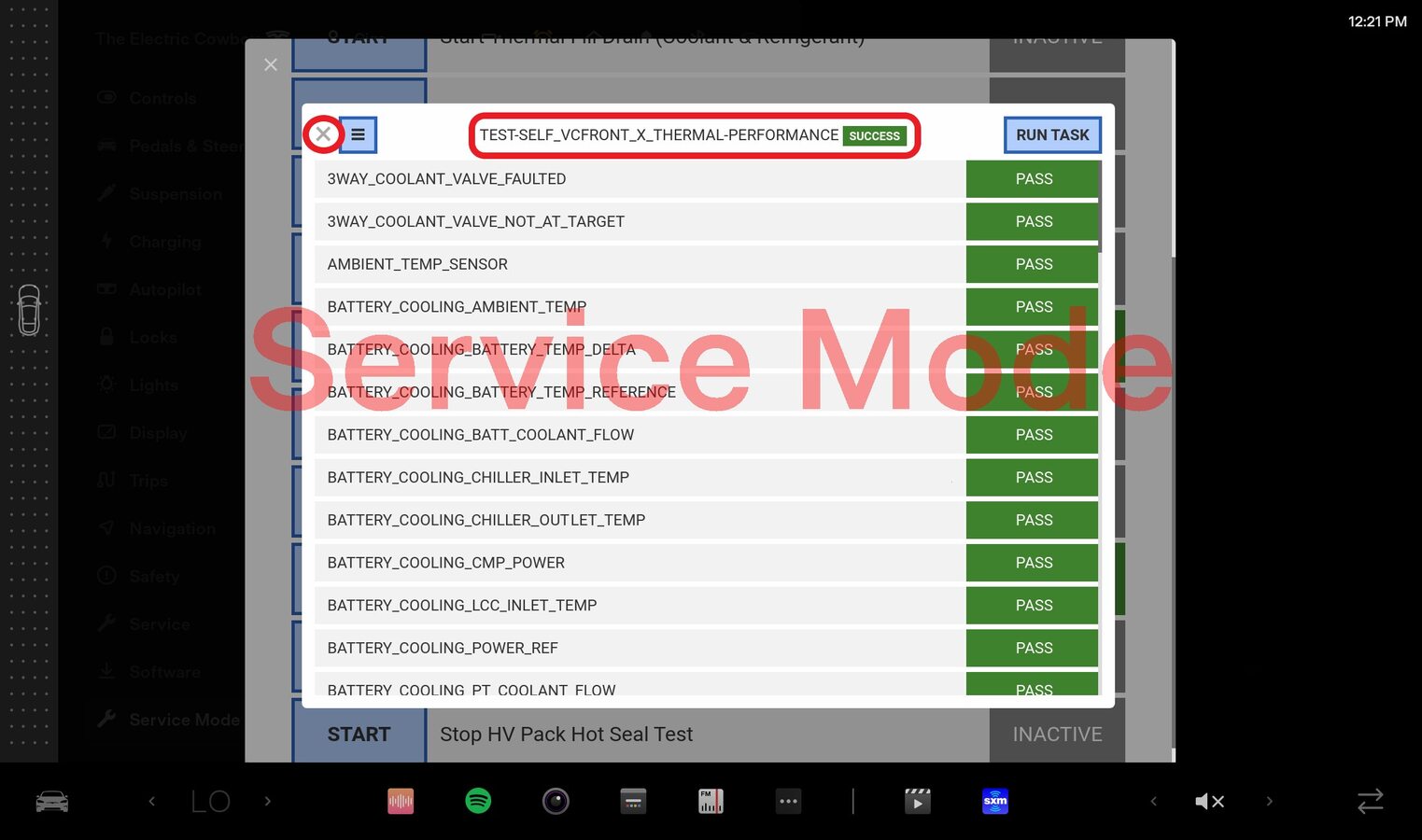Unmute audio with the speaker icon
Screen dimensions: 1422x840
pos(1209,801)
